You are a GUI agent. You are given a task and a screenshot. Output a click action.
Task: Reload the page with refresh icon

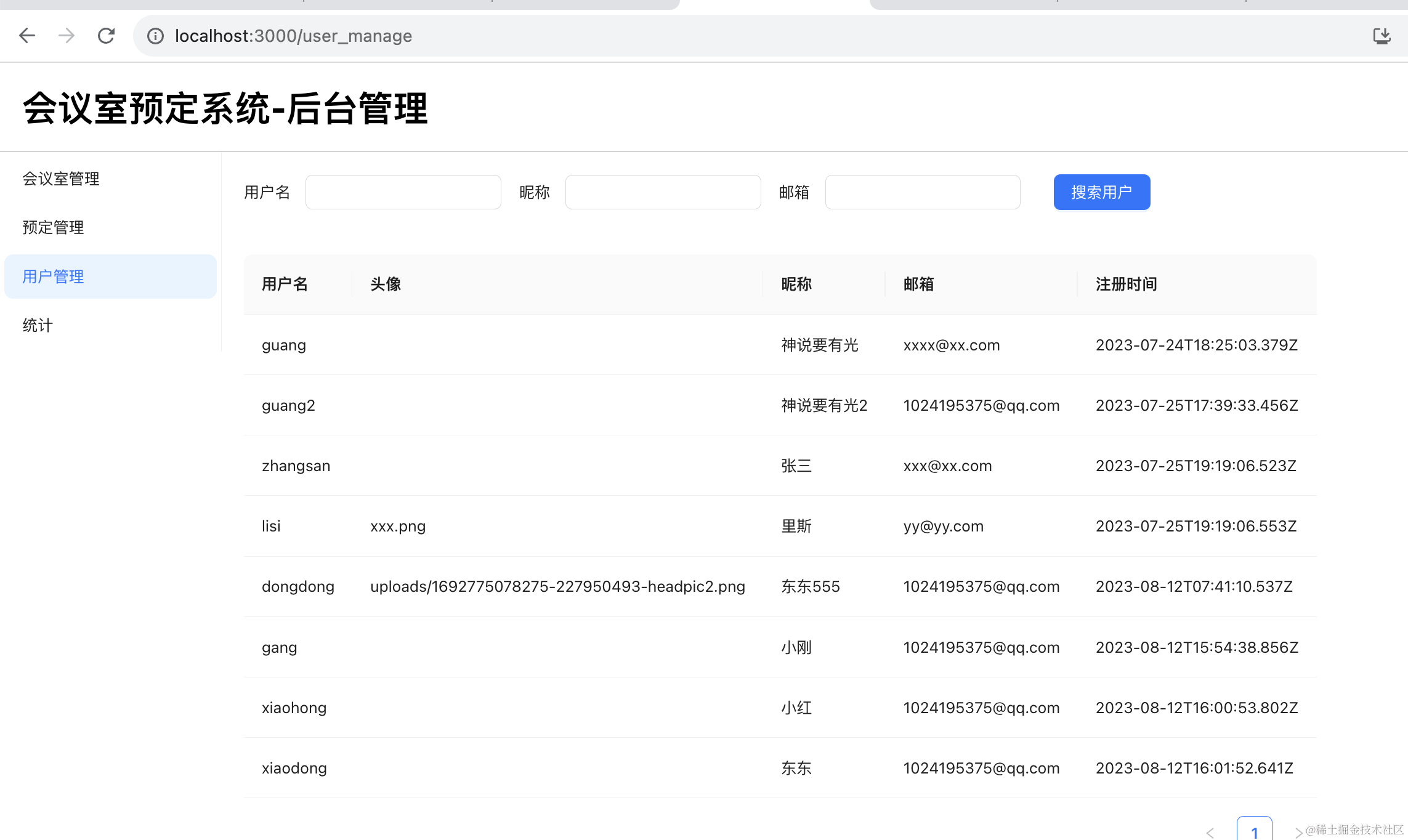coord(106,36)
